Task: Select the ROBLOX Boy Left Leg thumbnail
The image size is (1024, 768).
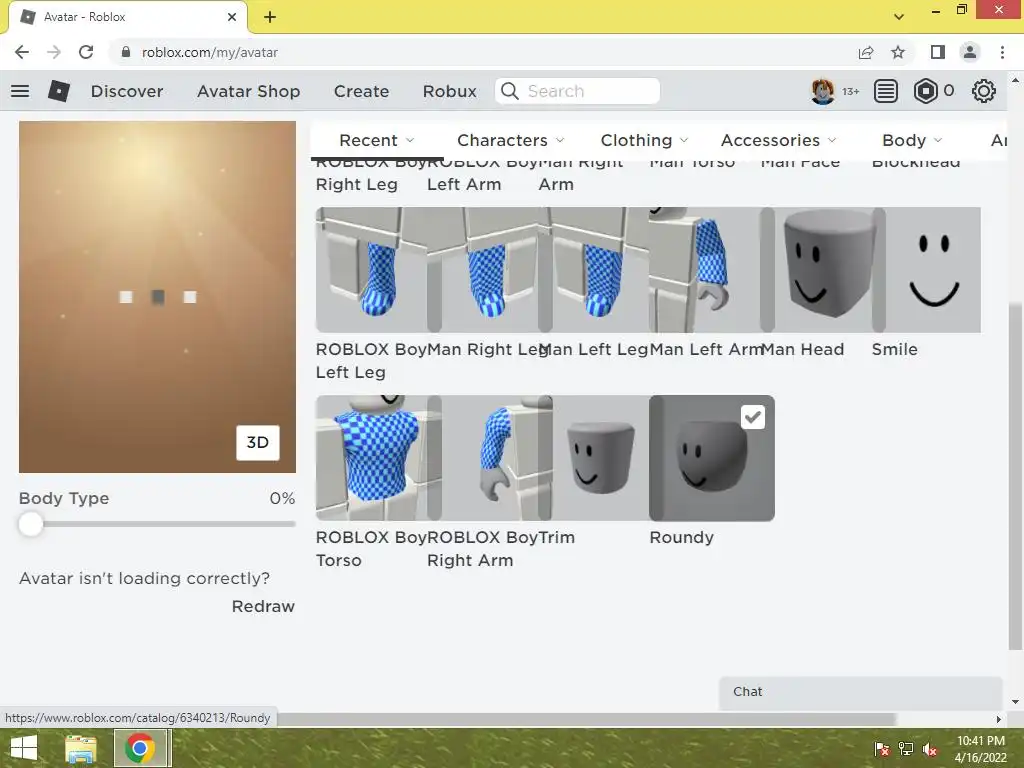Action: [x=371, y=270]
